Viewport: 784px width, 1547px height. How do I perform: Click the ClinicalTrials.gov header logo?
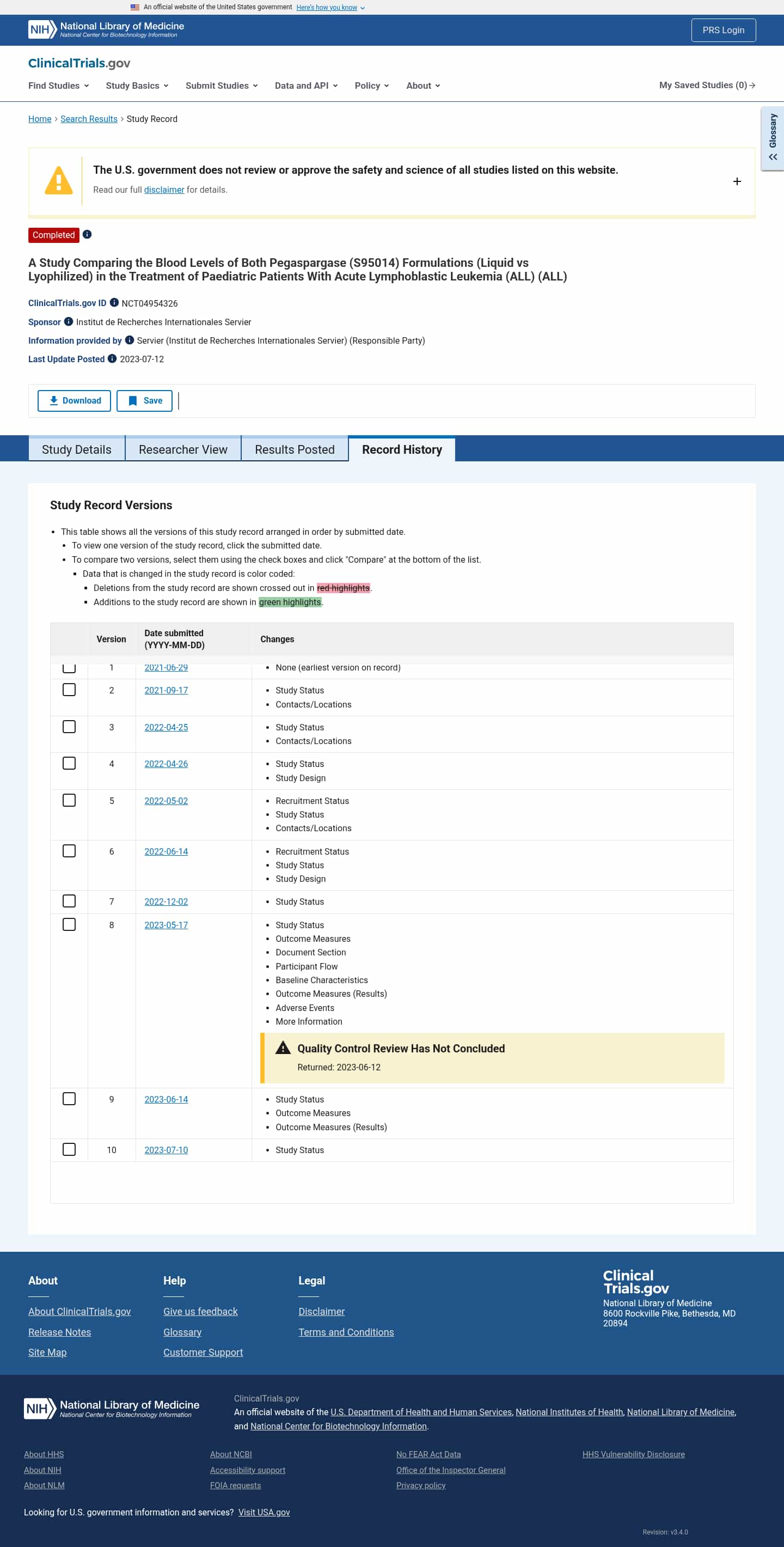pos(79,63)
